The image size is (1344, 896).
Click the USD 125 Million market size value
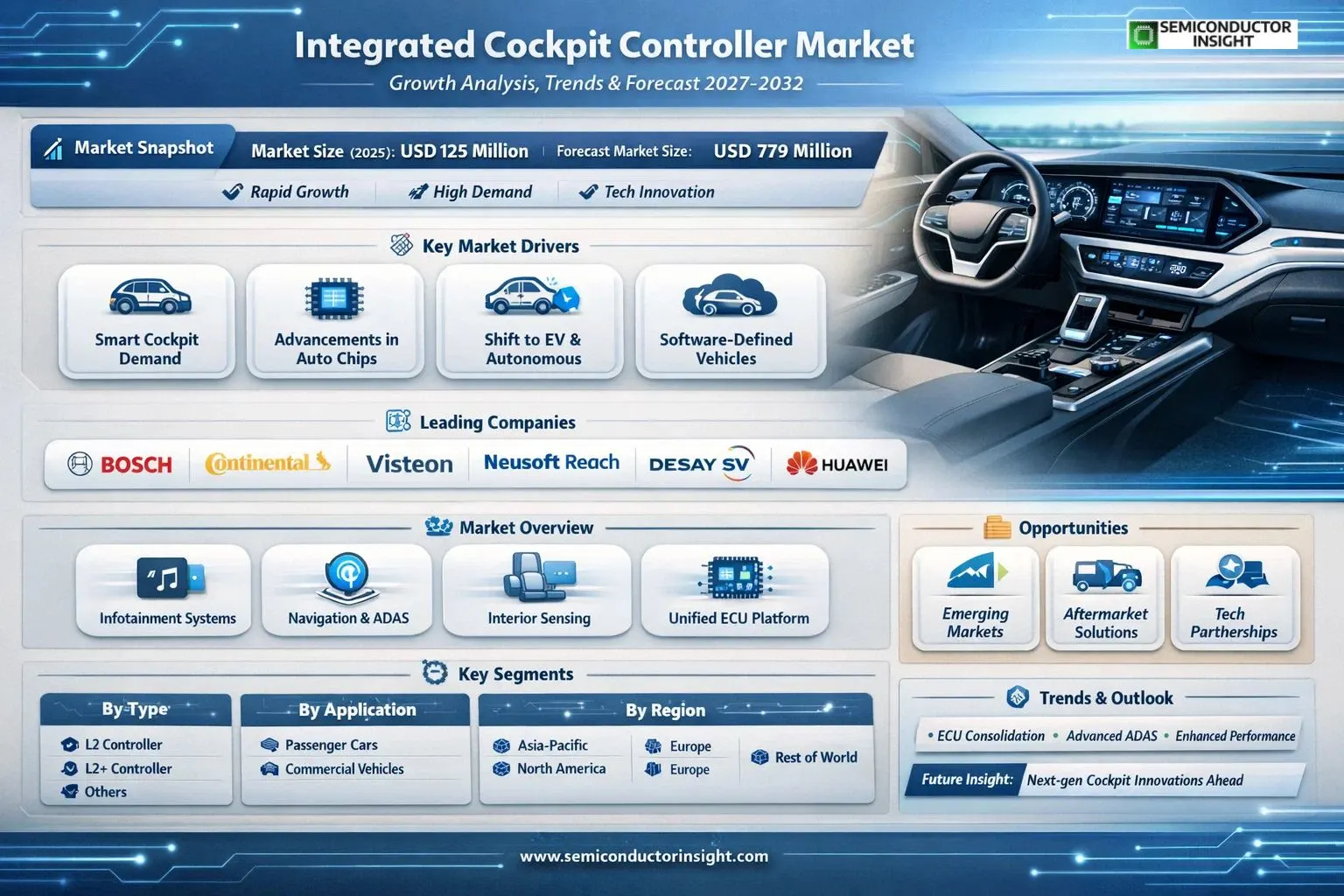point(464,150)
